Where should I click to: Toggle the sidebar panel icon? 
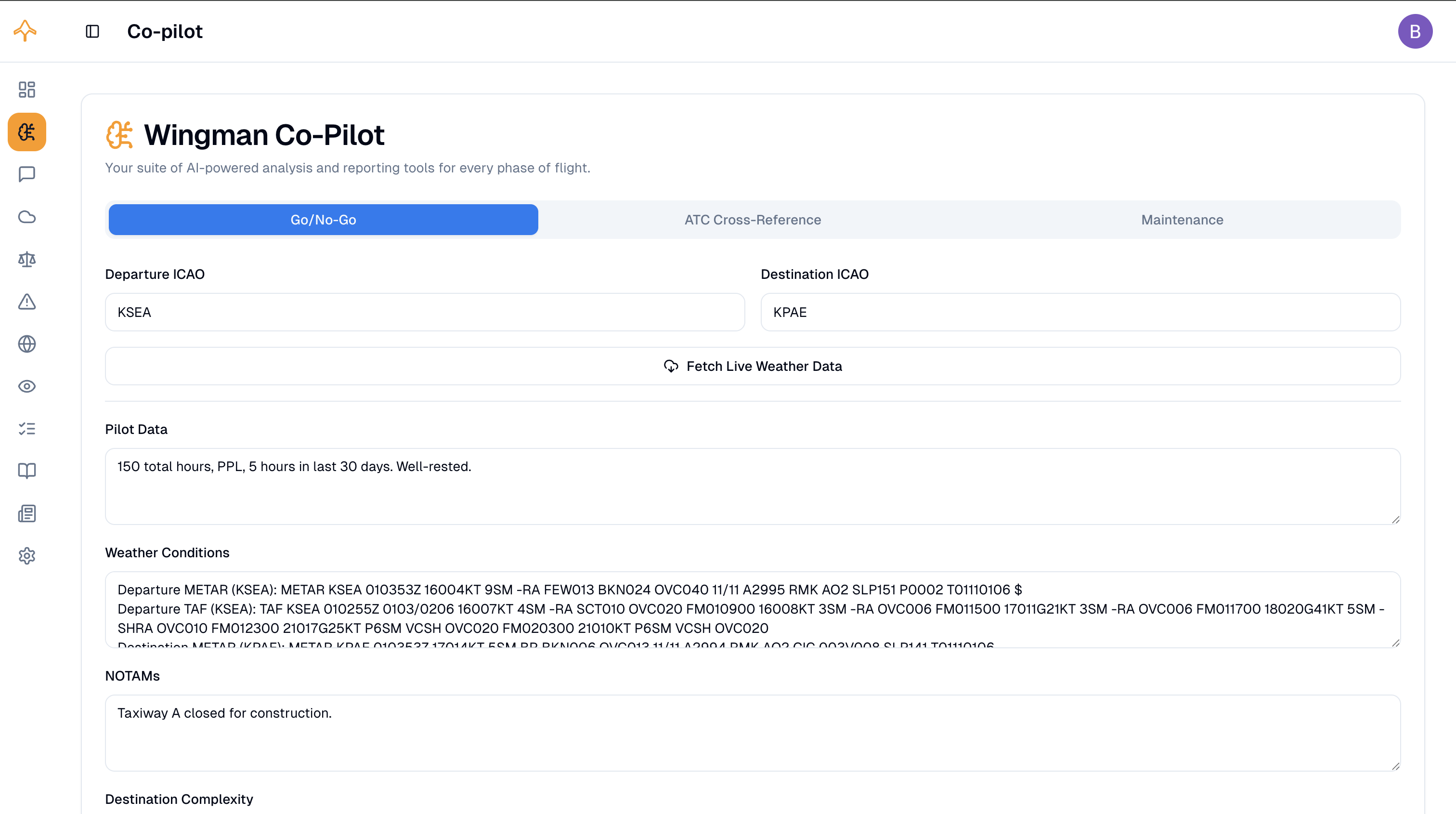pos(92,31)
